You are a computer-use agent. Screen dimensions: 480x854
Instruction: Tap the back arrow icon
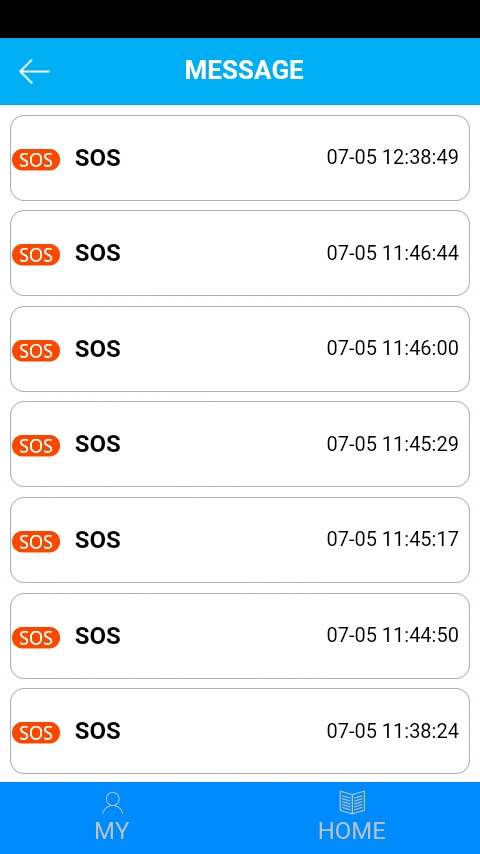point(34,71)
